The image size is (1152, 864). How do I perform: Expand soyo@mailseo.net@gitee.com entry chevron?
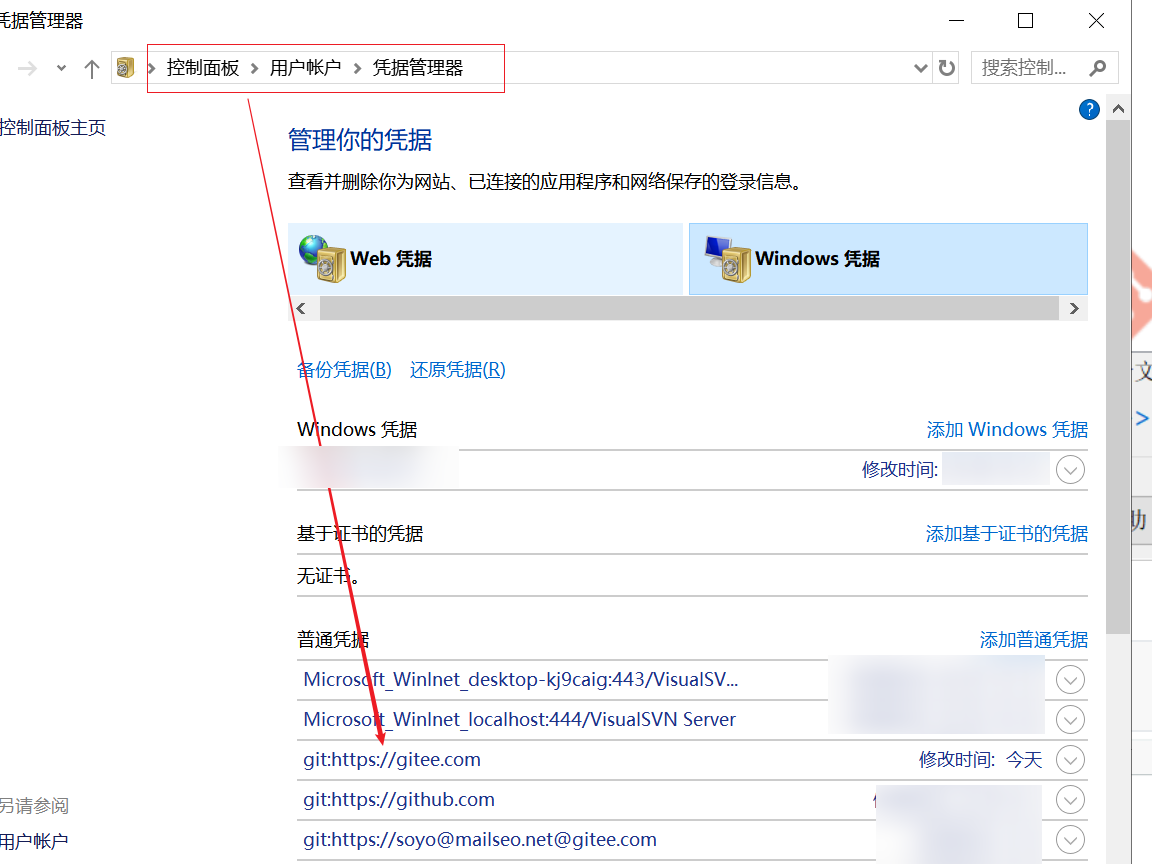click(1070, 840)
